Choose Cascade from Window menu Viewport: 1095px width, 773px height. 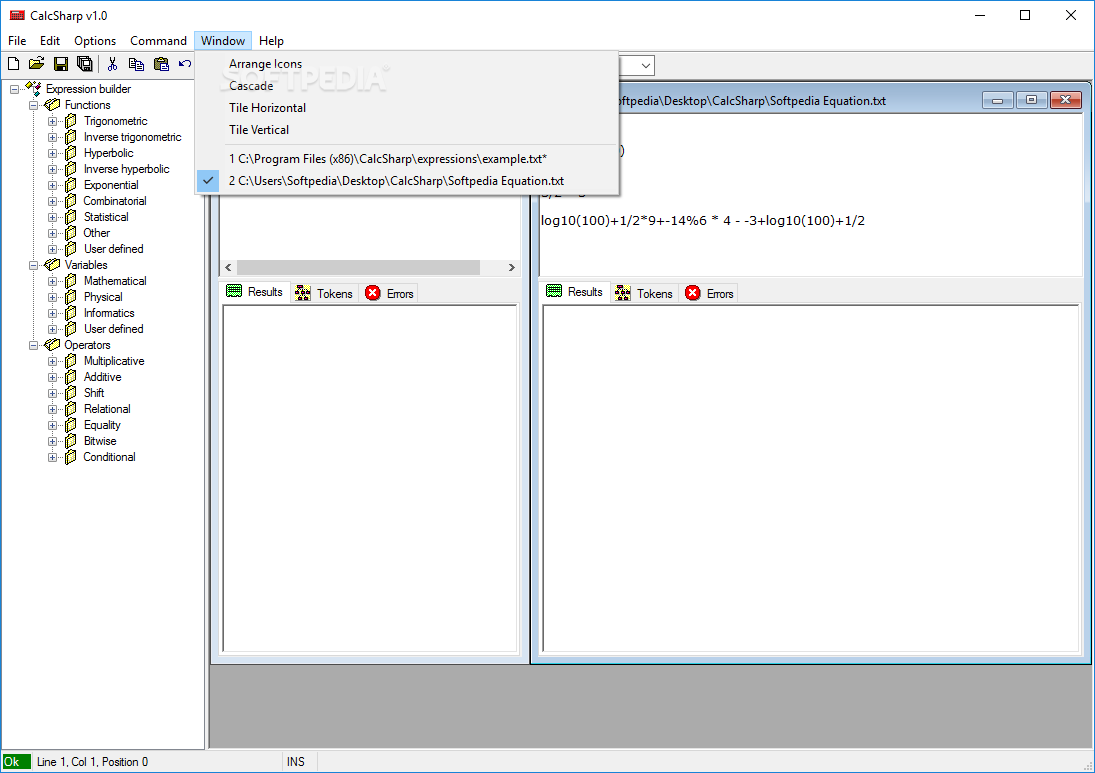coord(406,86)
